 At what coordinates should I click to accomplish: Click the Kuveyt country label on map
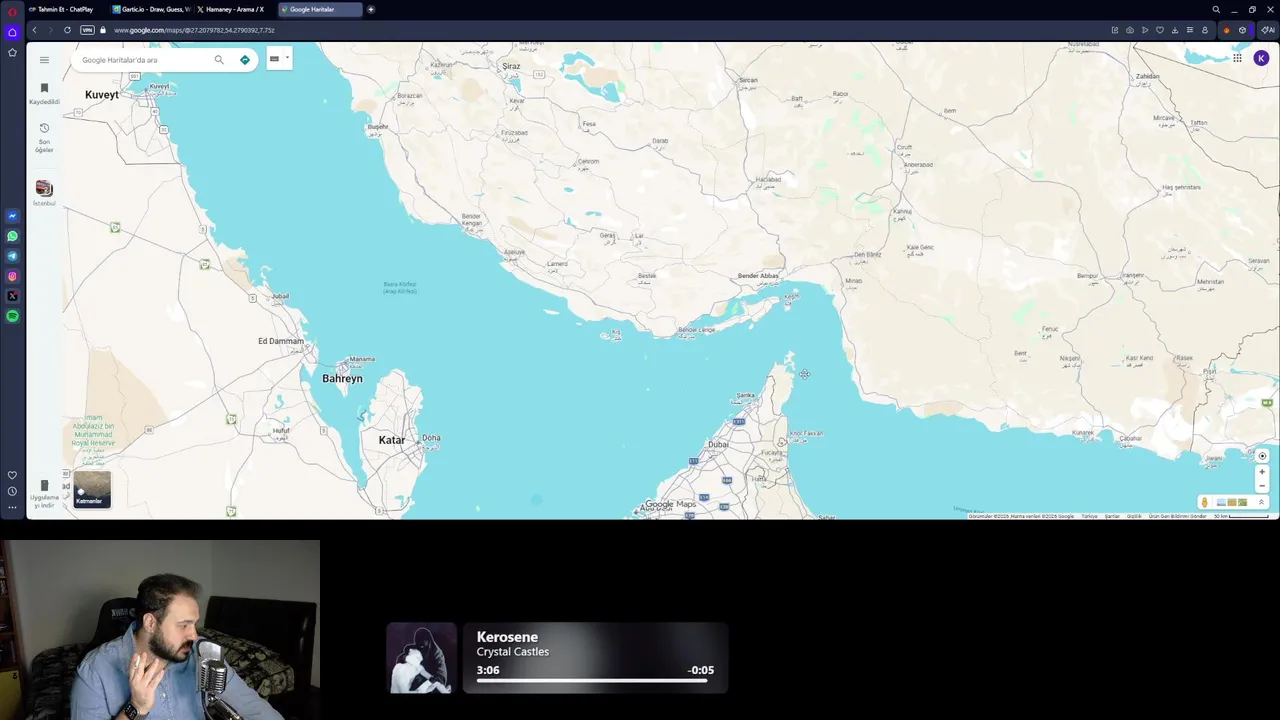click(x=102, y=95)
